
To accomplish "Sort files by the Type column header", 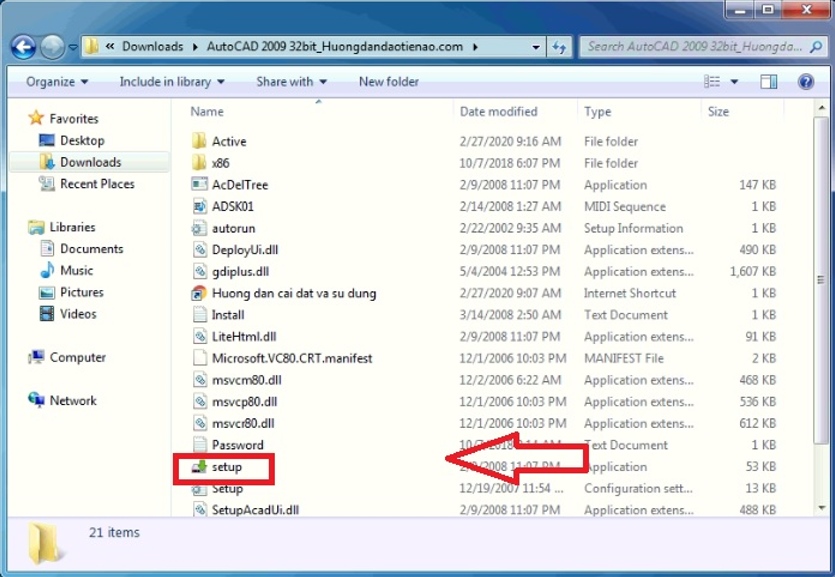I will (598, 112).
